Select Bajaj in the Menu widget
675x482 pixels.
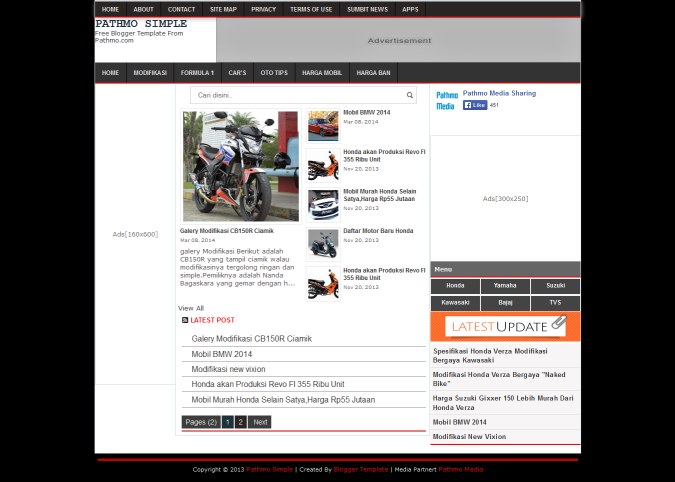[505, 303]
